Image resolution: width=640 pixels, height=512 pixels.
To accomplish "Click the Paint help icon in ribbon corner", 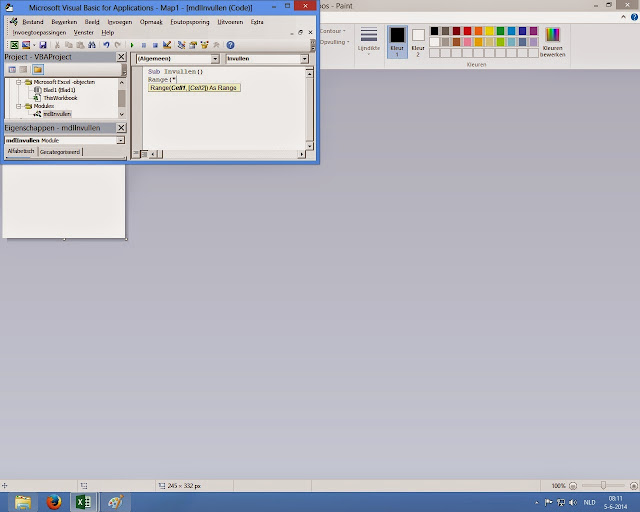I will [634, 17].
